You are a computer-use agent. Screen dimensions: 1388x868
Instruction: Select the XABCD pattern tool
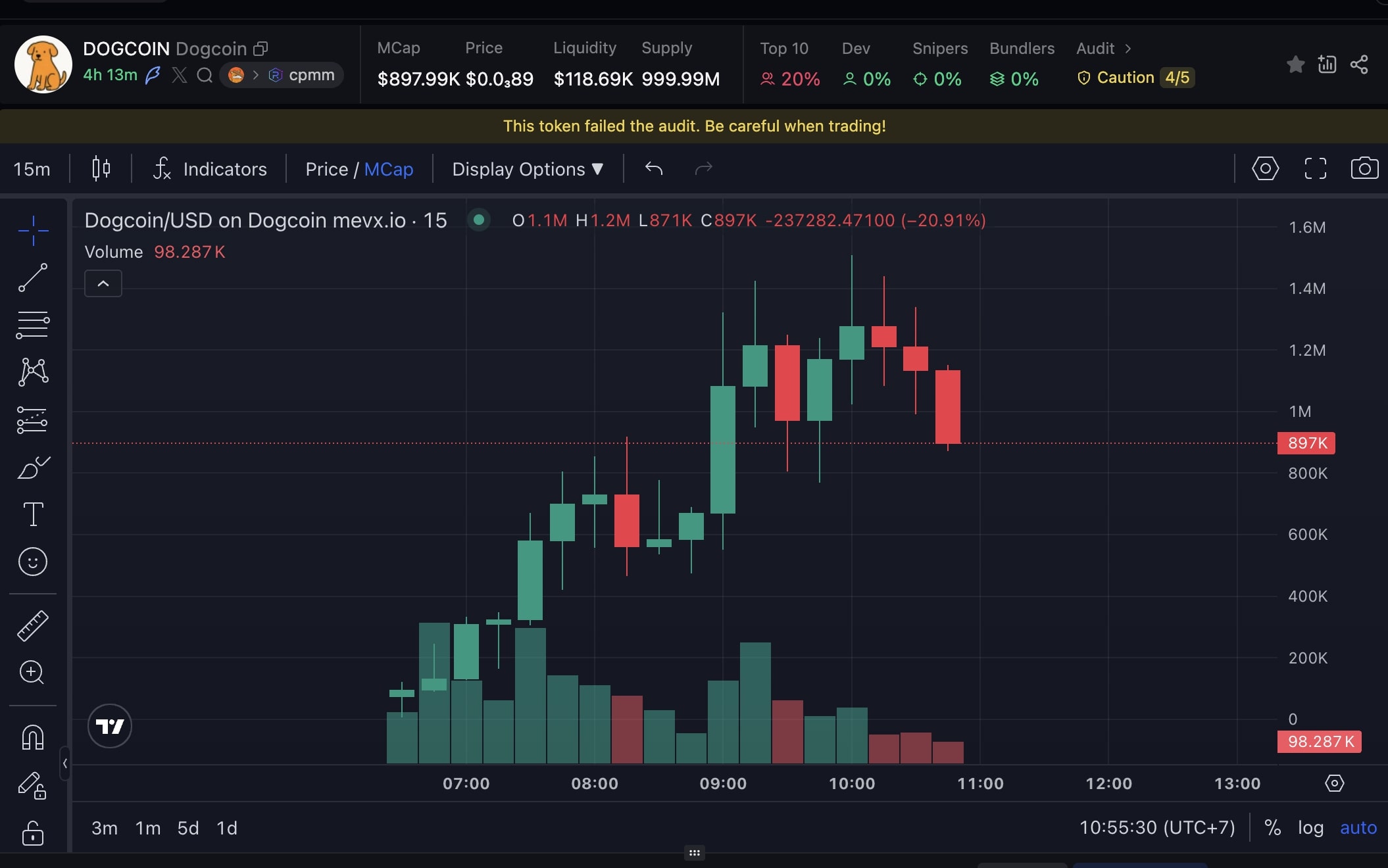pyautogui.click(x=33, y=372)
